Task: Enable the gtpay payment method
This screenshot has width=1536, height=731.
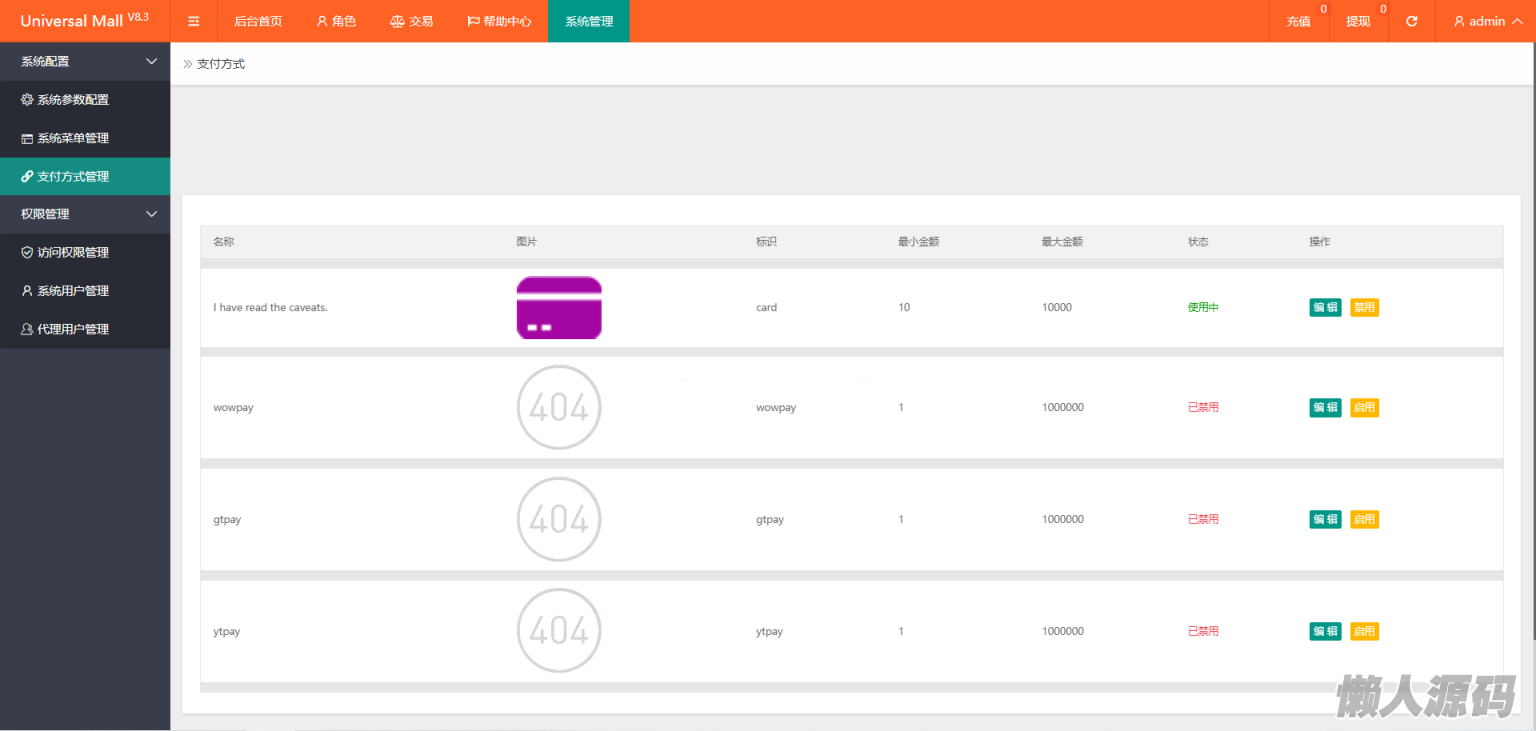Action: (x=1364, y=519)
